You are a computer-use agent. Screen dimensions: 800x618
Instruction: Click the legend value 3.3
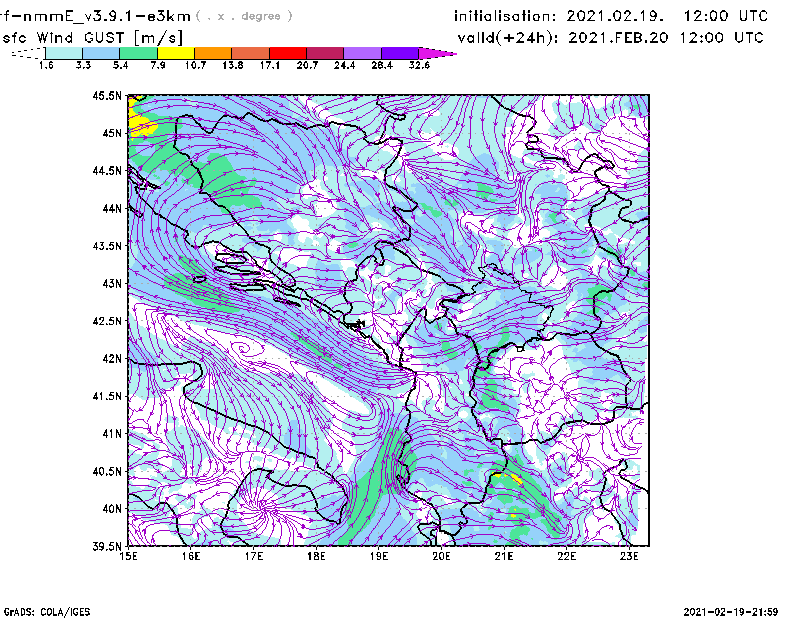pyautogui.click(x=83, y=65)
